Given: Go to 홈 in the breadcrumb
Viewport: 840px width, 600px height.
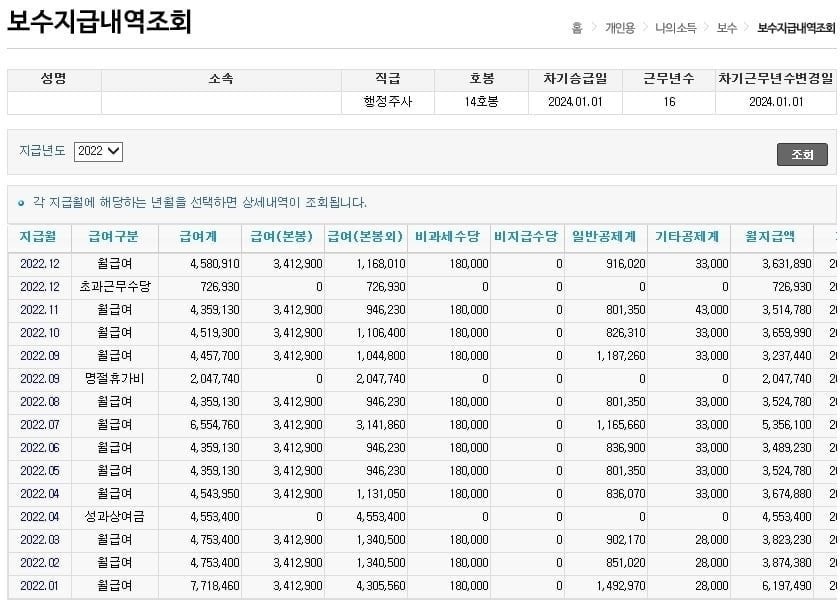Looking at the screenshot, I should point(577,28).
